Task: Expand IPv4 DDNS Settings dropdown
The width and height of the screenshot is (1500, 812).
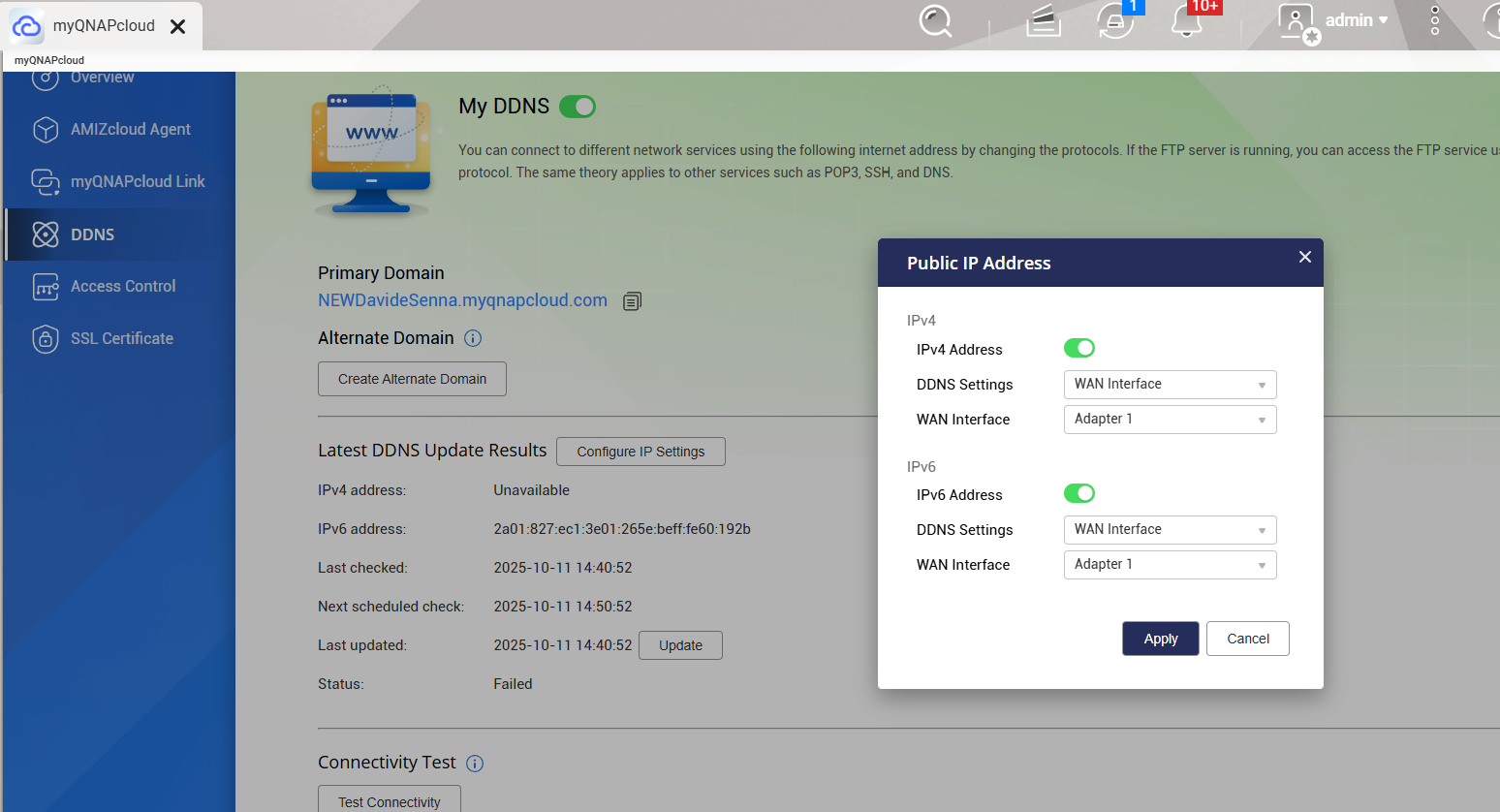Action: pyautogui.click(x=1170, y=385)
